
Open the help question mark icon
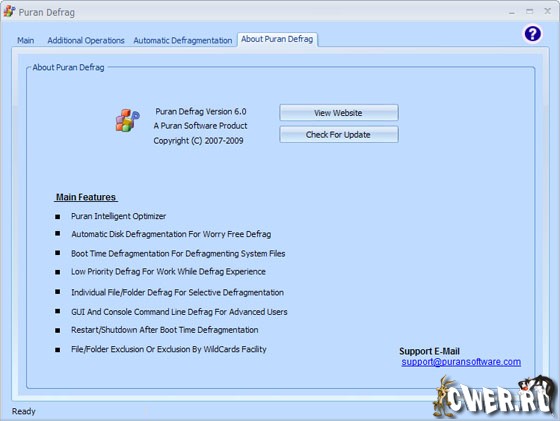532,34
